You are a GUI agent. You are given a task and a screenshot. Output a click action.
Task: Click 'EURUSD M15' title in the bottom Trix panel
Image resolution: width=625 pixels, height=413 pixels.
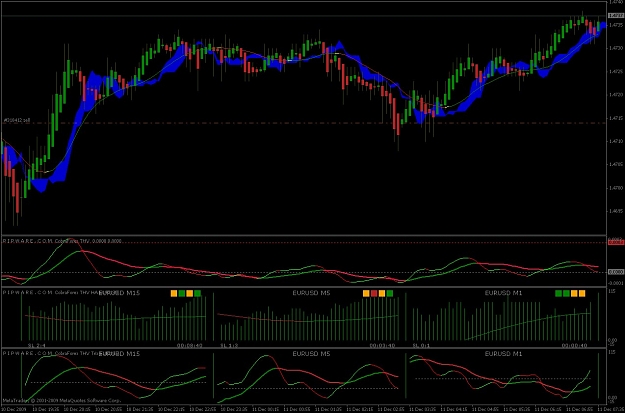(x=119, y=354)
